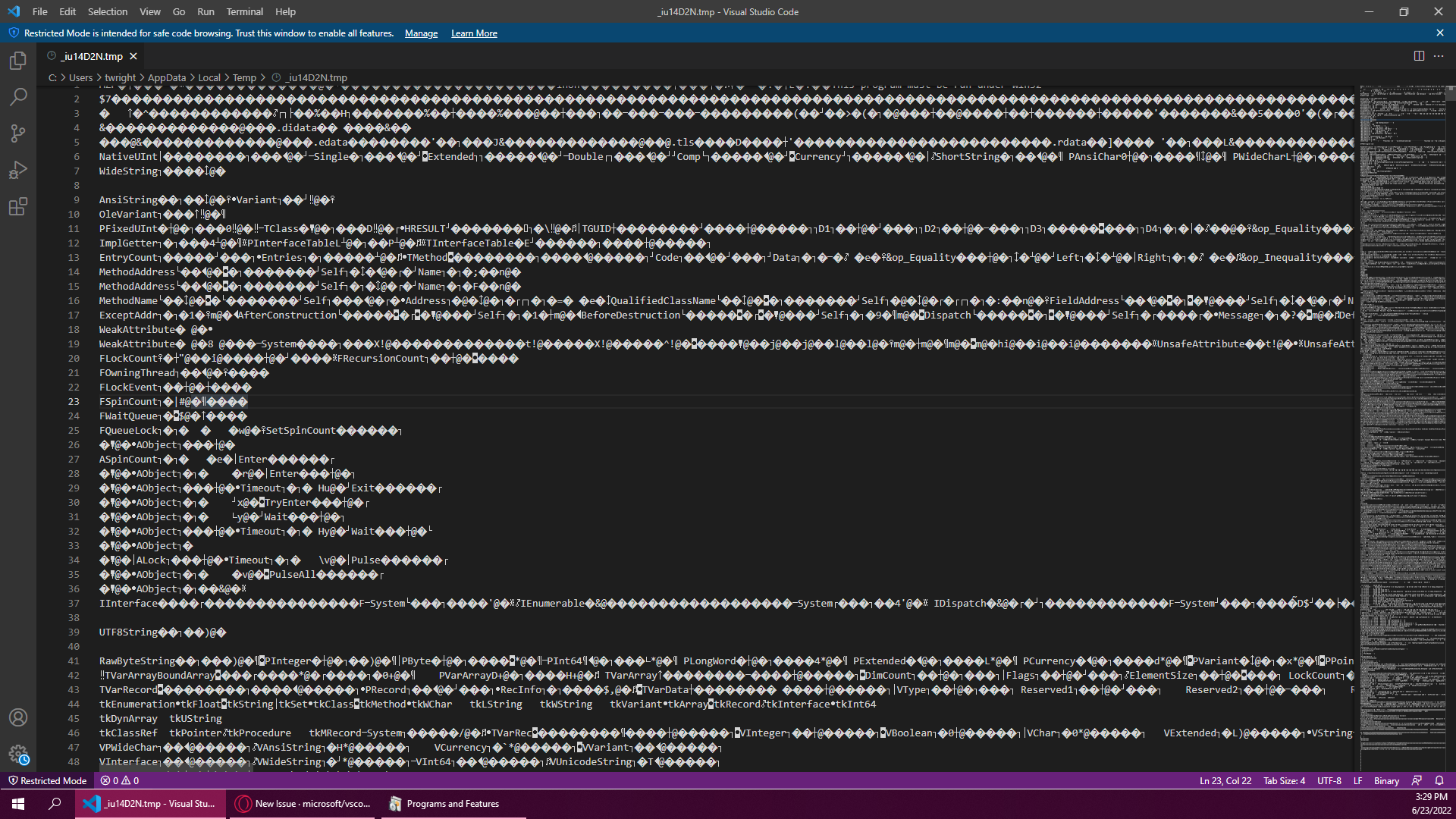Open the Terminal menu
The width and height of the screenshot is (1456, 819).
pyautogui.click(x=244, y=11)
